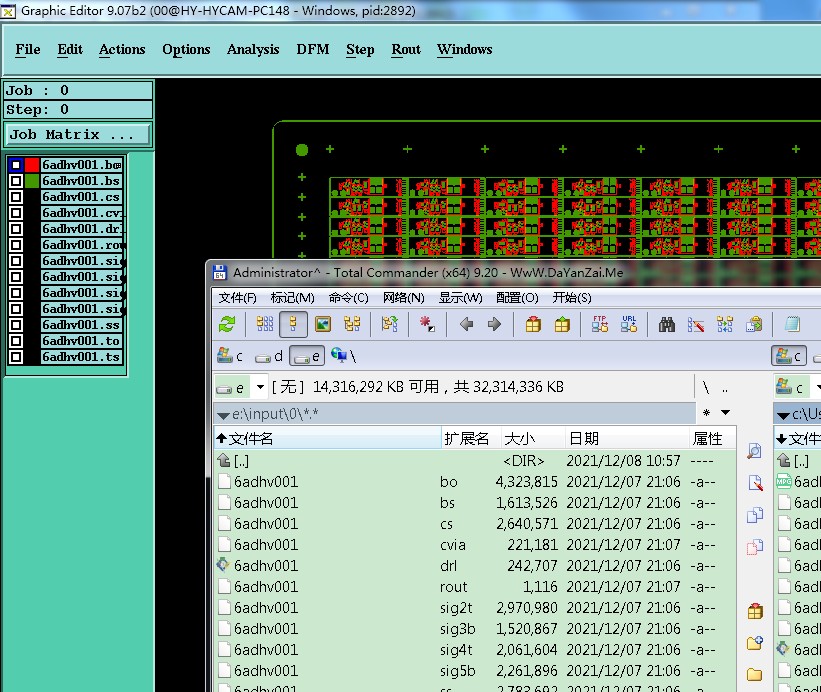The image size is (821, 692).
Task: Open the 配置(O) menu
Action: pyautogui.click(x=517, y=298)
